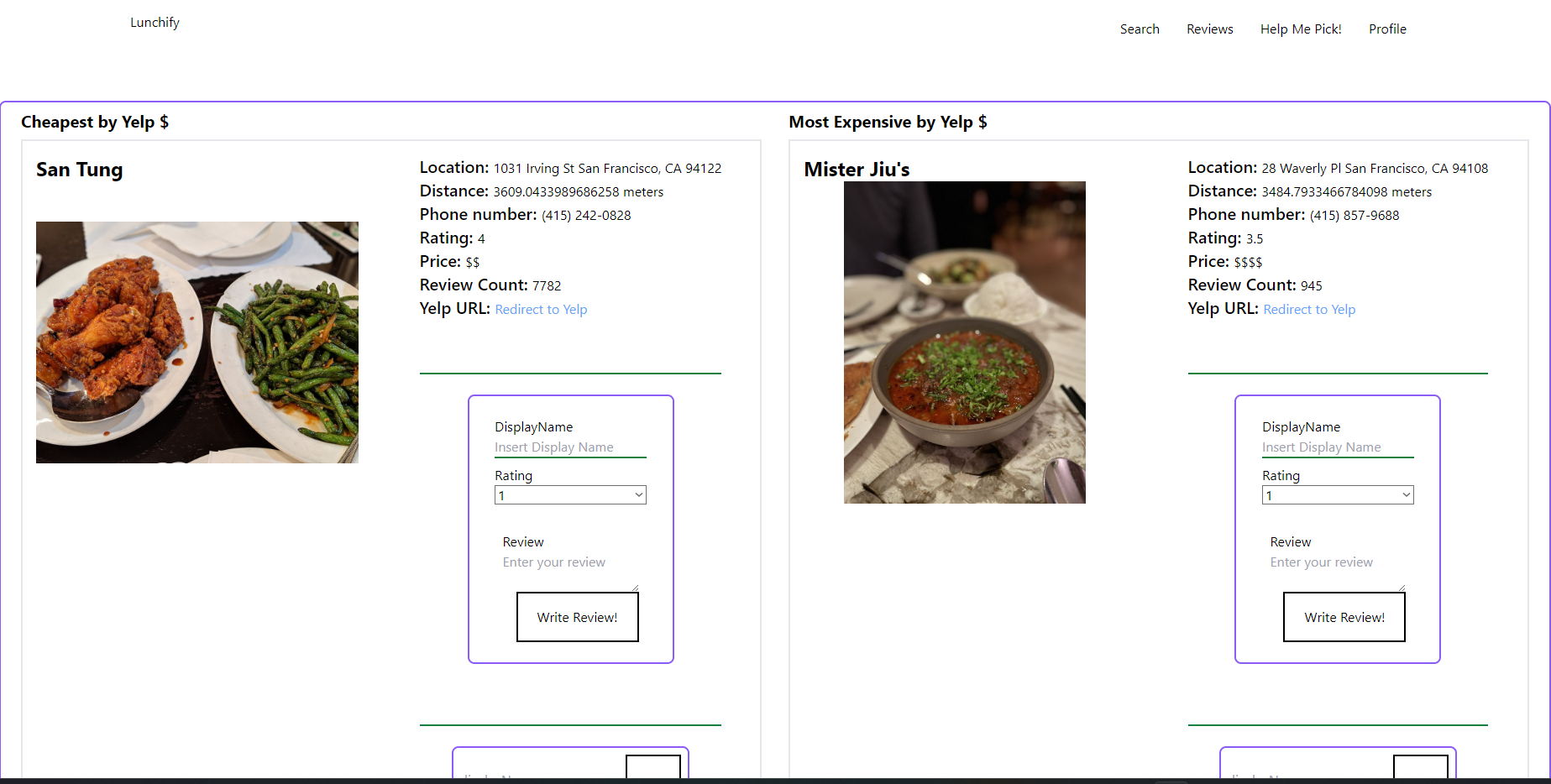Click the San Tung food photo
The height and width of the screenshot is (784, 1551).
pyautogui.click(x=197, y=342)
